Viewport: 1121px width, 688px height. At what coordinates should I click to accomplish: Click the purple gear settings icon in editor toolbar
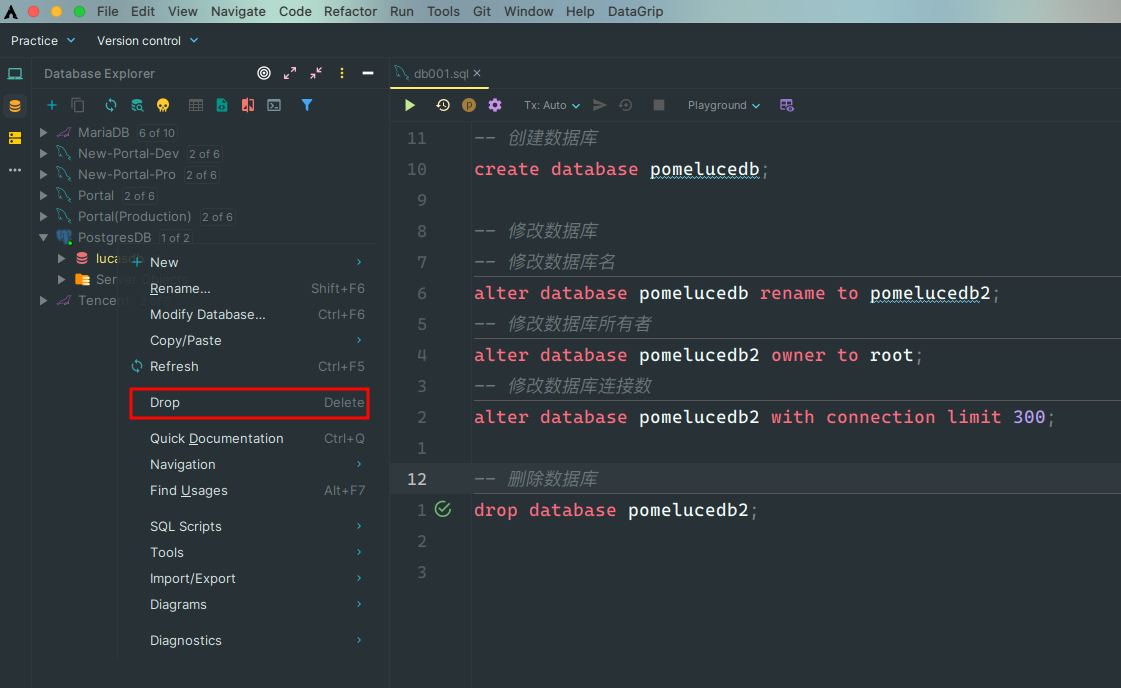click(495, 105)
